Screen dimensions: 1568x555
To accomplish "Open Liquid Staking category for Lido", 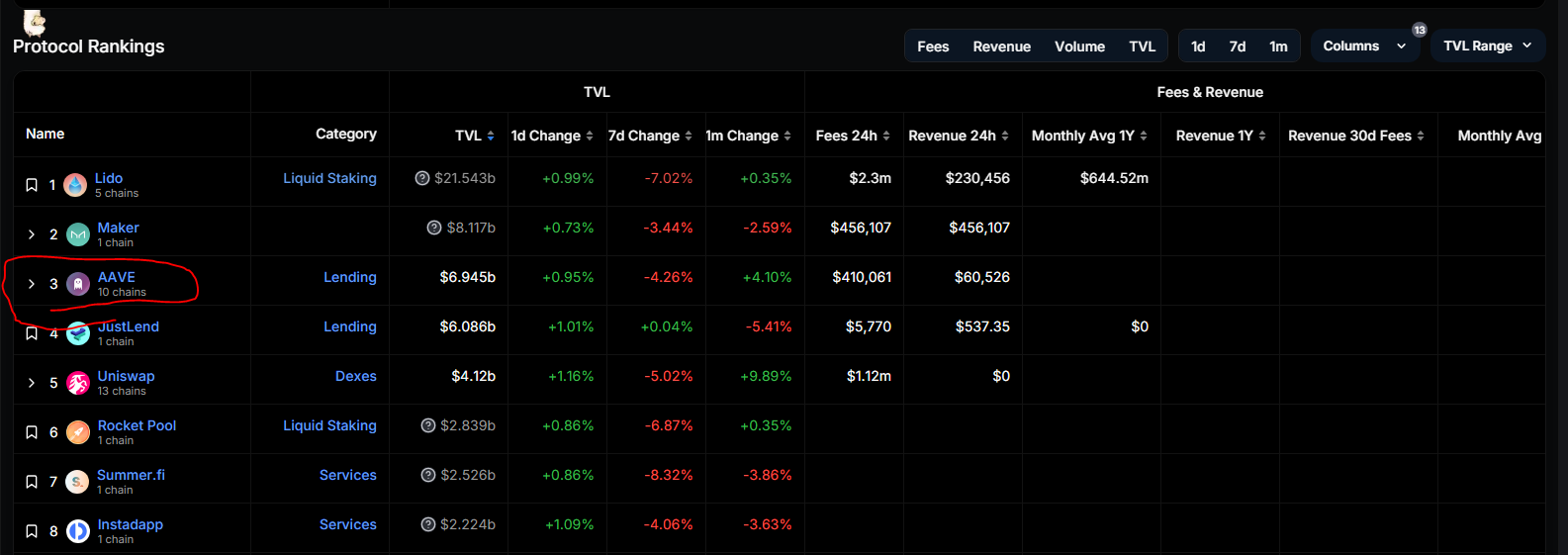I will point(329,178).
